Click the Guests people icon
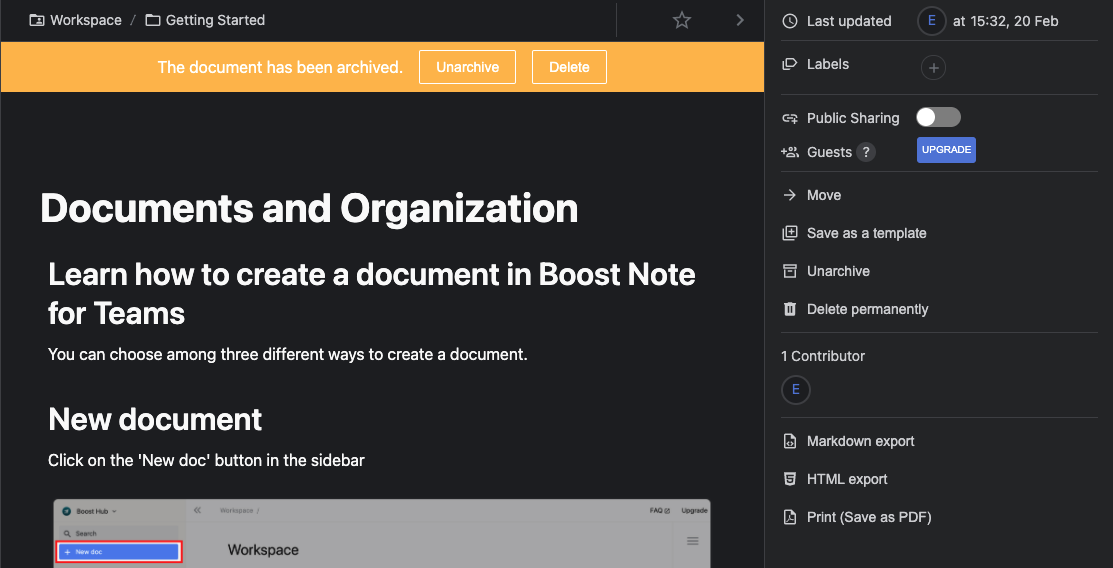The image size is (1113, 568). 789,152
